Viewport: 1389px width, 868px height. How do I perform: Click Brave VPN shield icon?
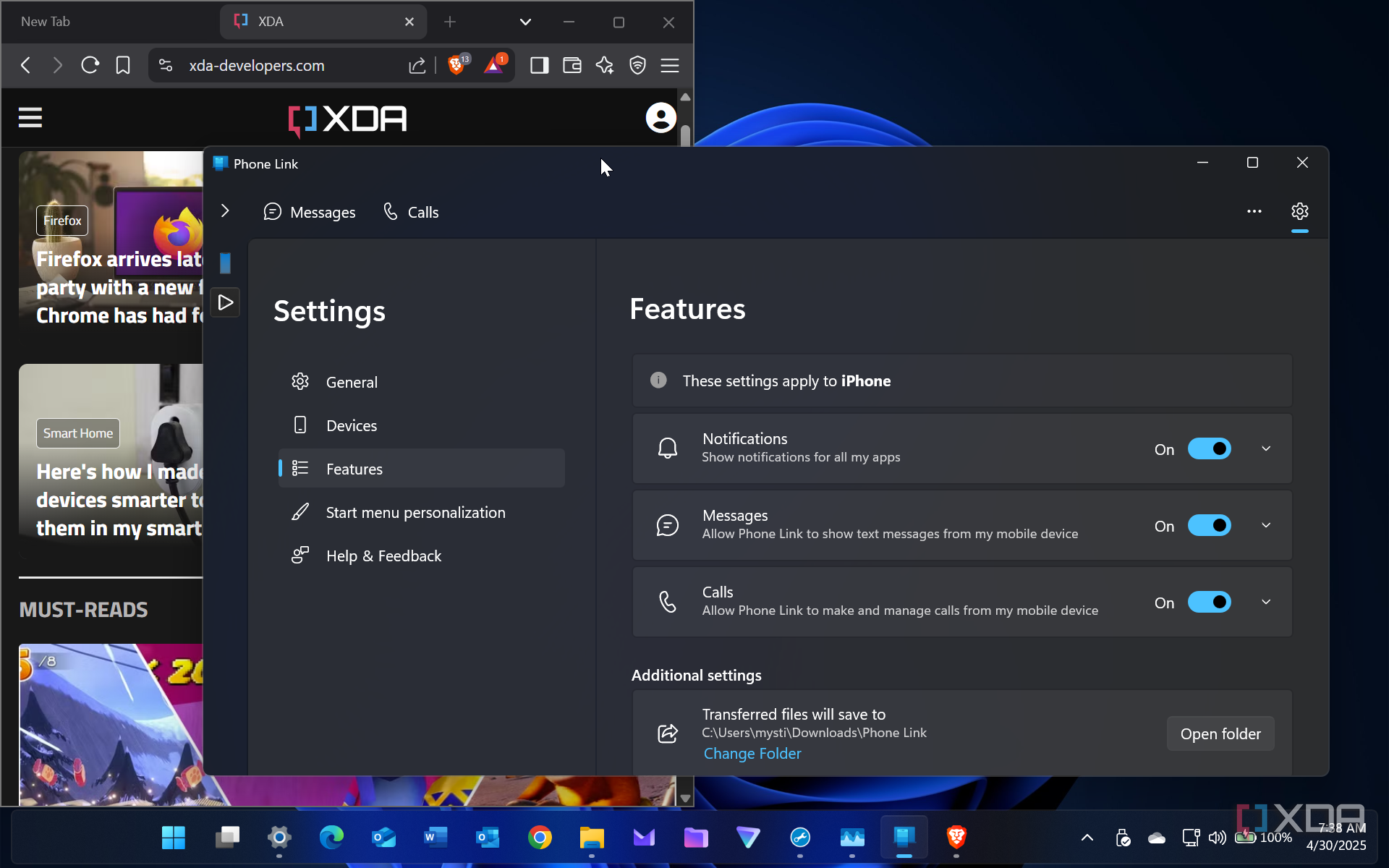(637, 66)
